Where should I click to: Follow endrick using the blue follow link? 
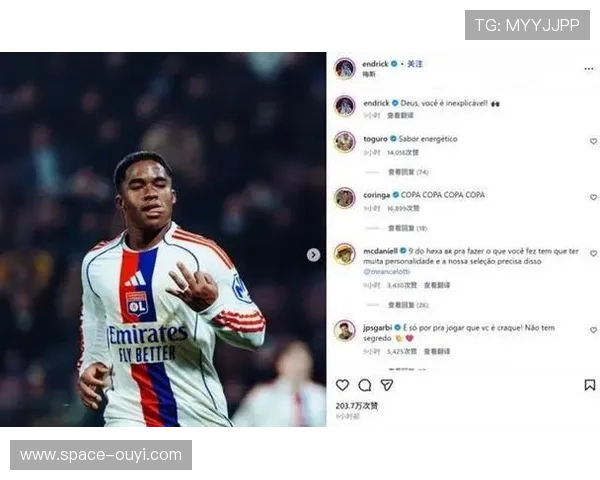414,64
